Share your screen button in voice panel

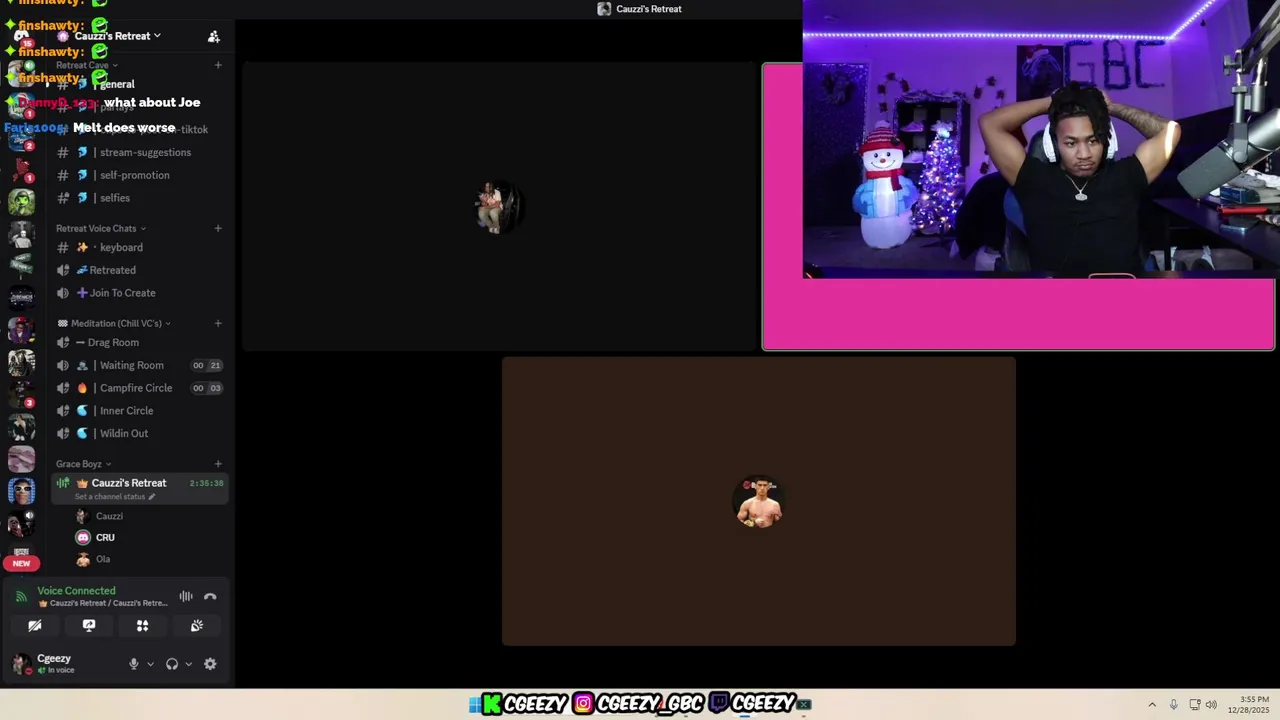point(89,626)
